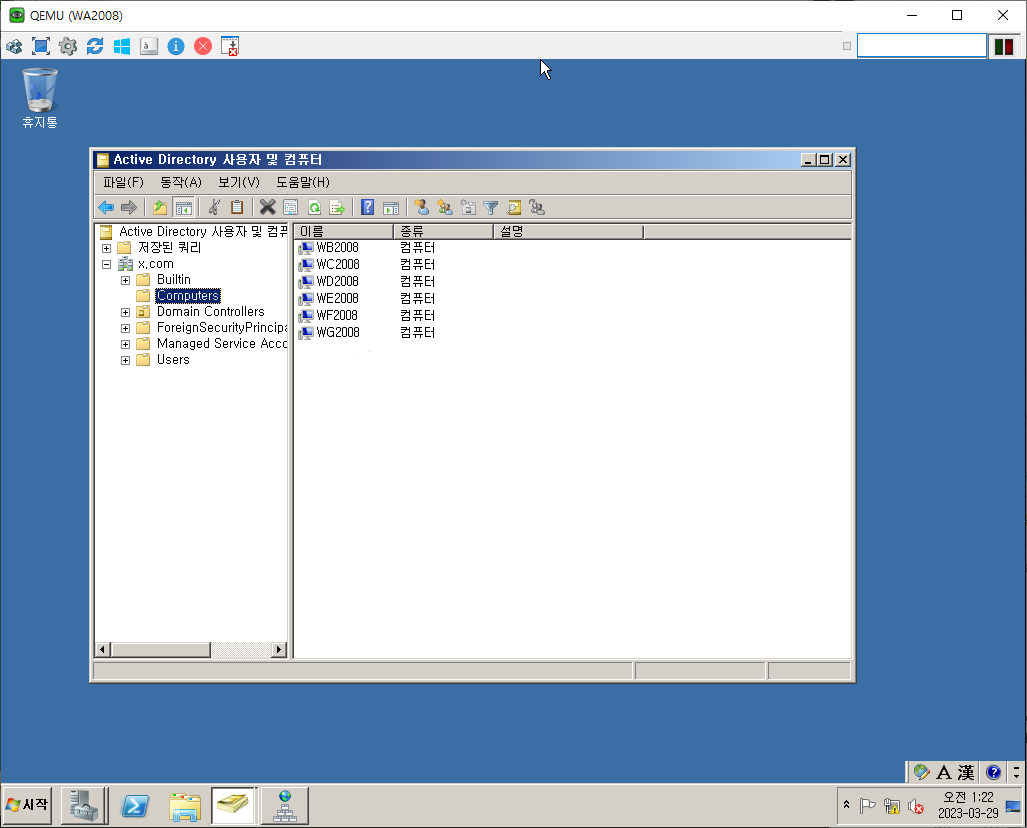The image size is (1027, 828).
Task: Click QEMU info icon
Action: pos(176,46)
